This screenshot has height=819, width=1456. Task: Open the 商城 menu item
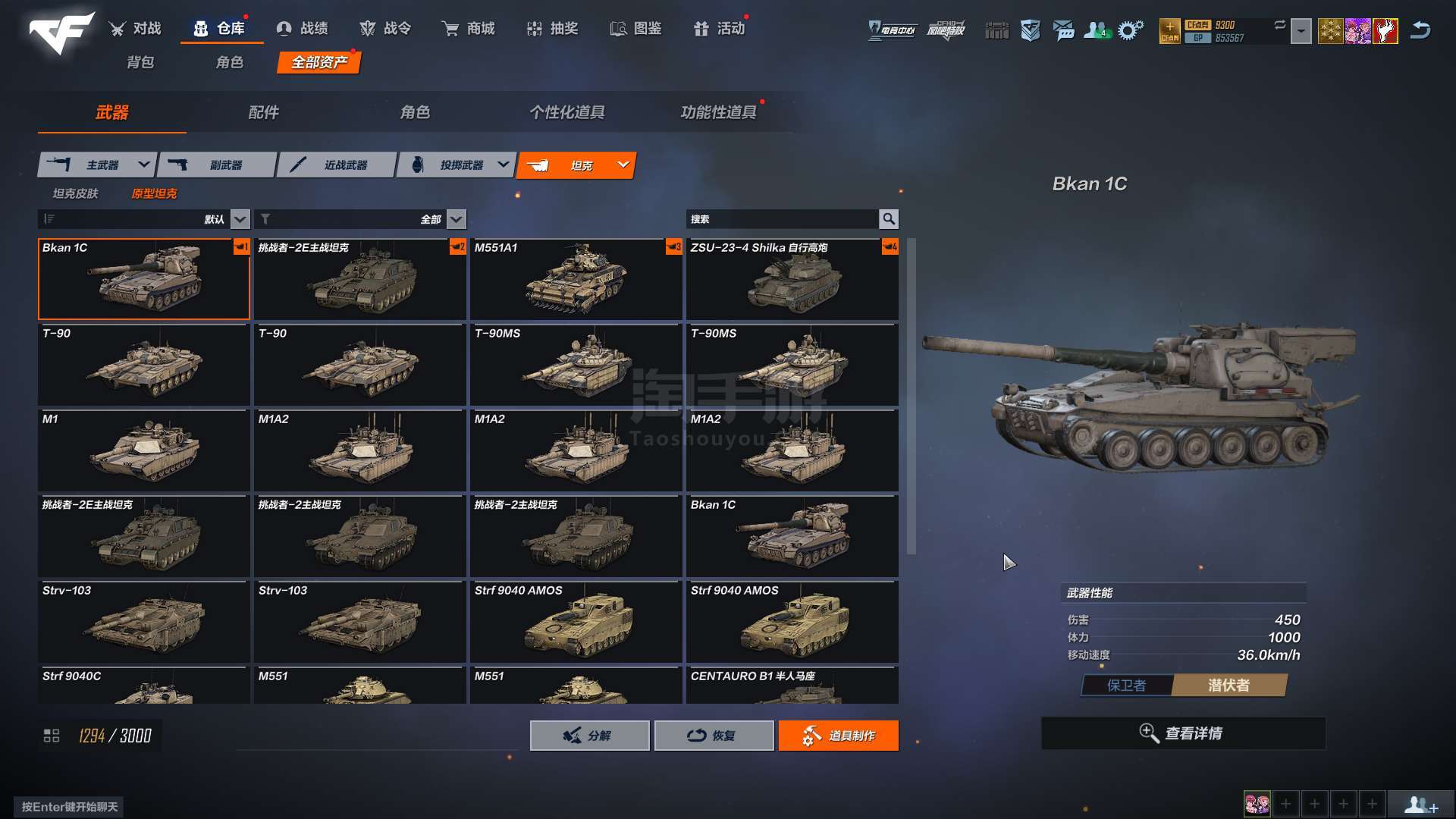tap(468, 29)
